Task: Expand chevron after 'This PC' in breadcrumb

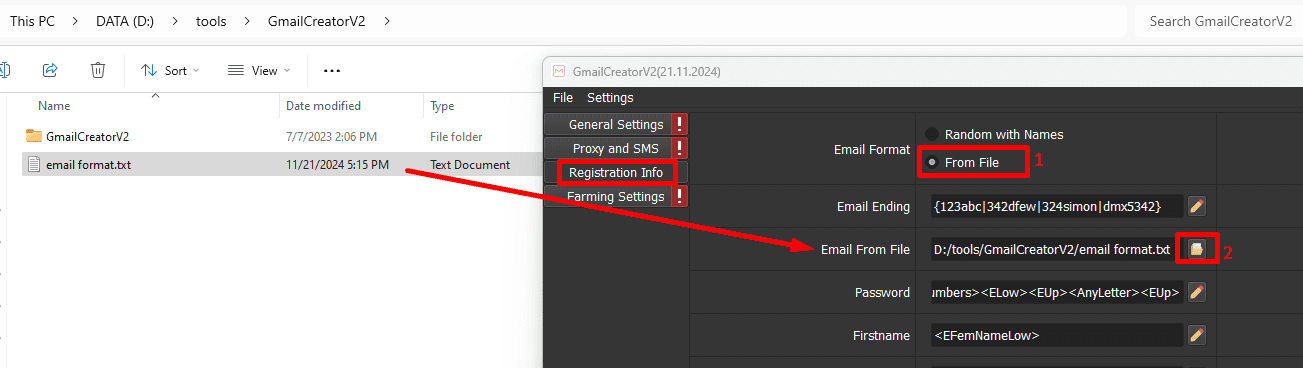Action: (x=76, y=20)
